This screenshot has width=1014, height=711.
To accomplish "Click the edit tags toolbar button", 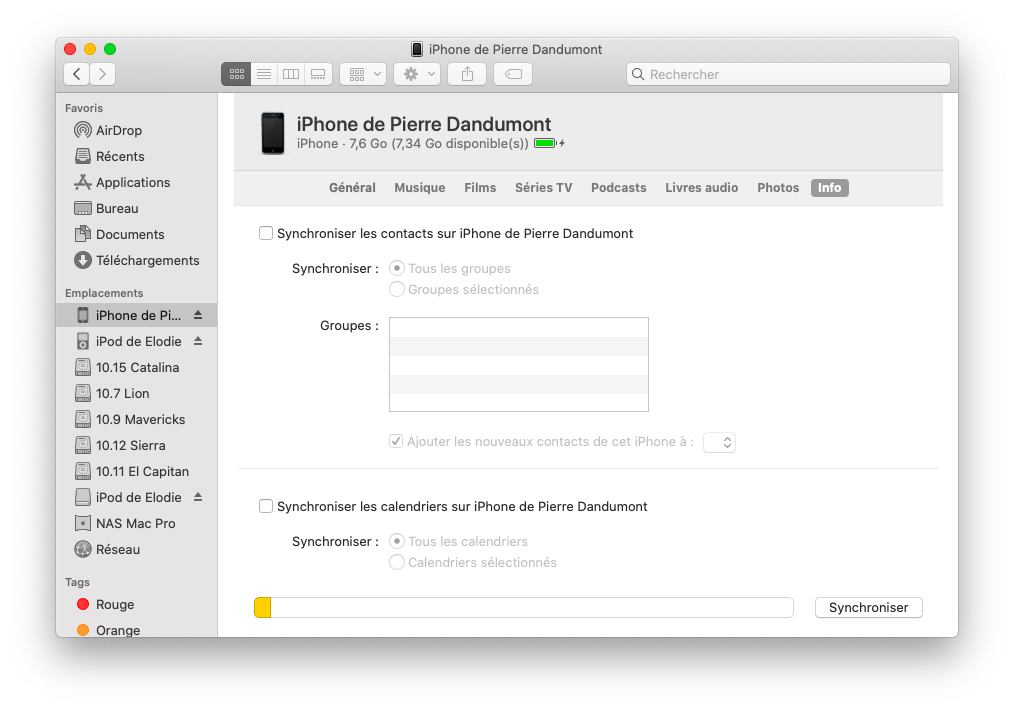I will (x=513, y=74).
